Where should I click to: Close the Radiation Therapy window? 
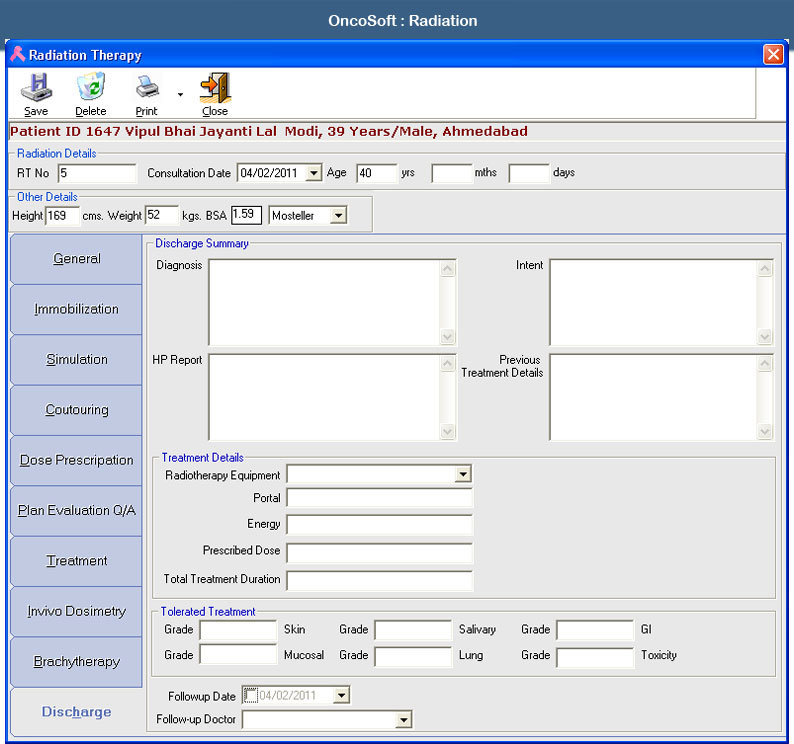(773, 54)
